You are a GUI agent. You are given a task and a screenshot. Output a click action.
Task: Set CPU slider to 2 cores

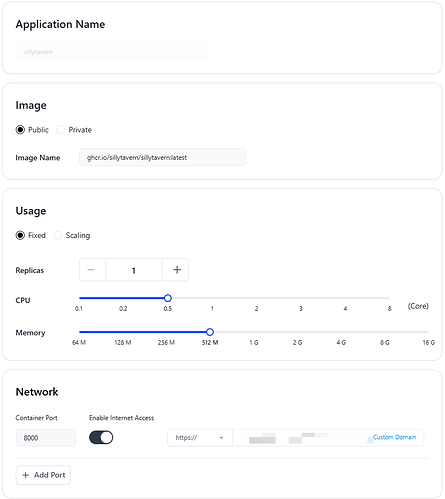[256, 298]
